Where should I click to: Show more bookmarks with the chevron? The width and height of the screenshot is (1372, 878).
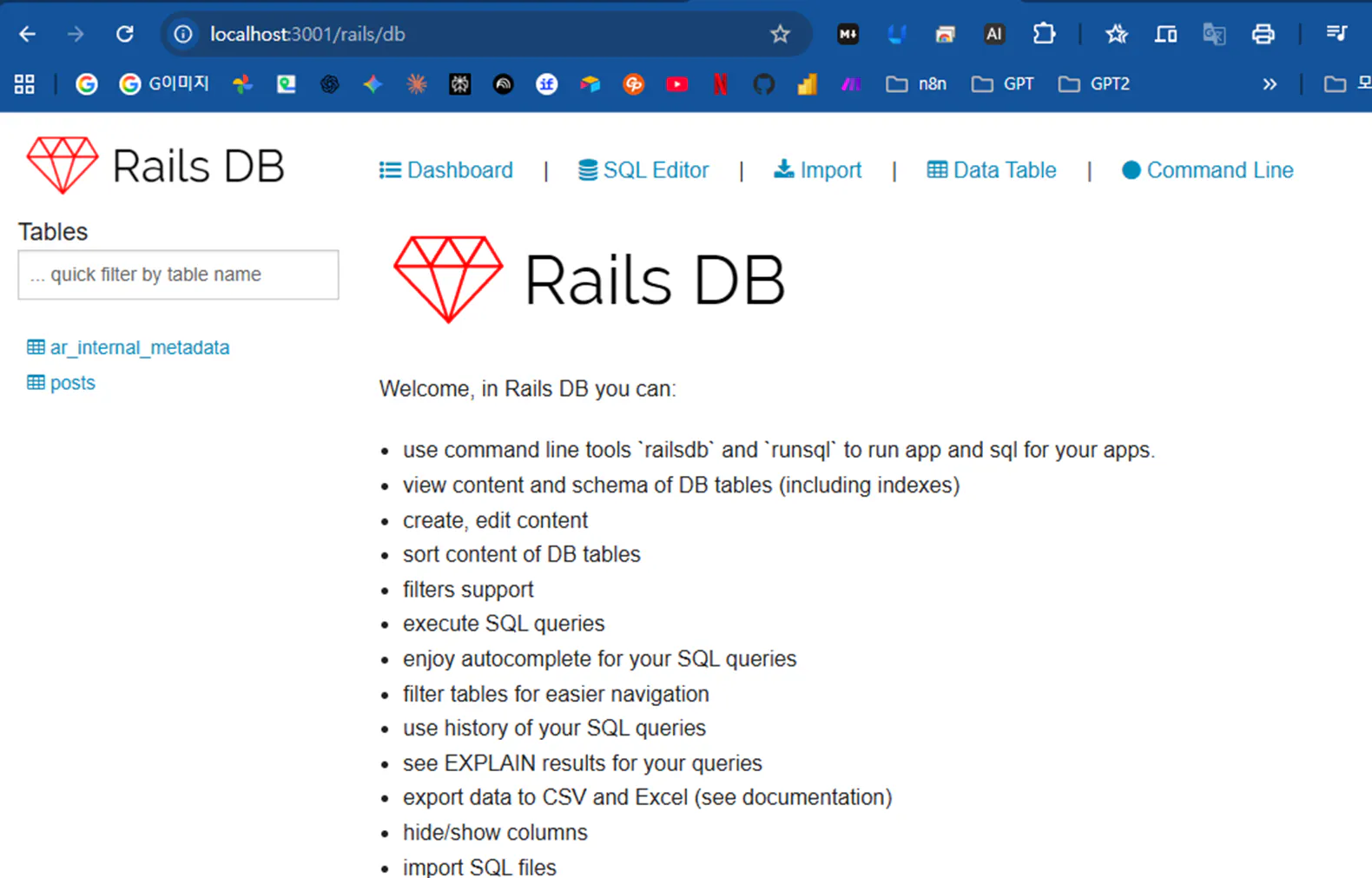[1270, 84]
